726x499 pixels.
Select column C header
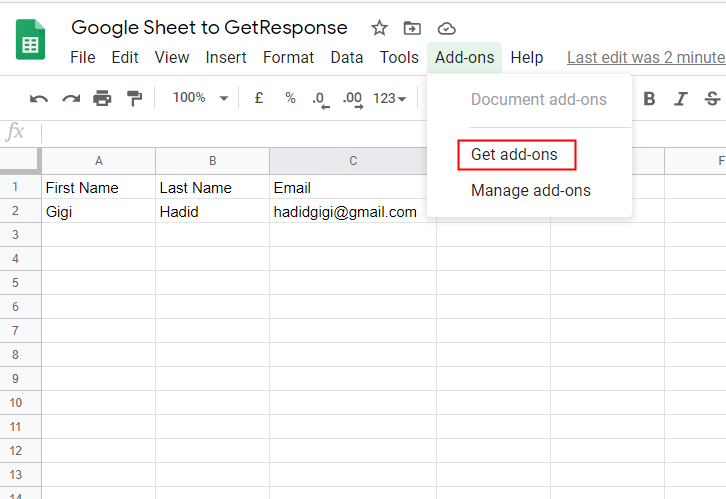[353, 161]
